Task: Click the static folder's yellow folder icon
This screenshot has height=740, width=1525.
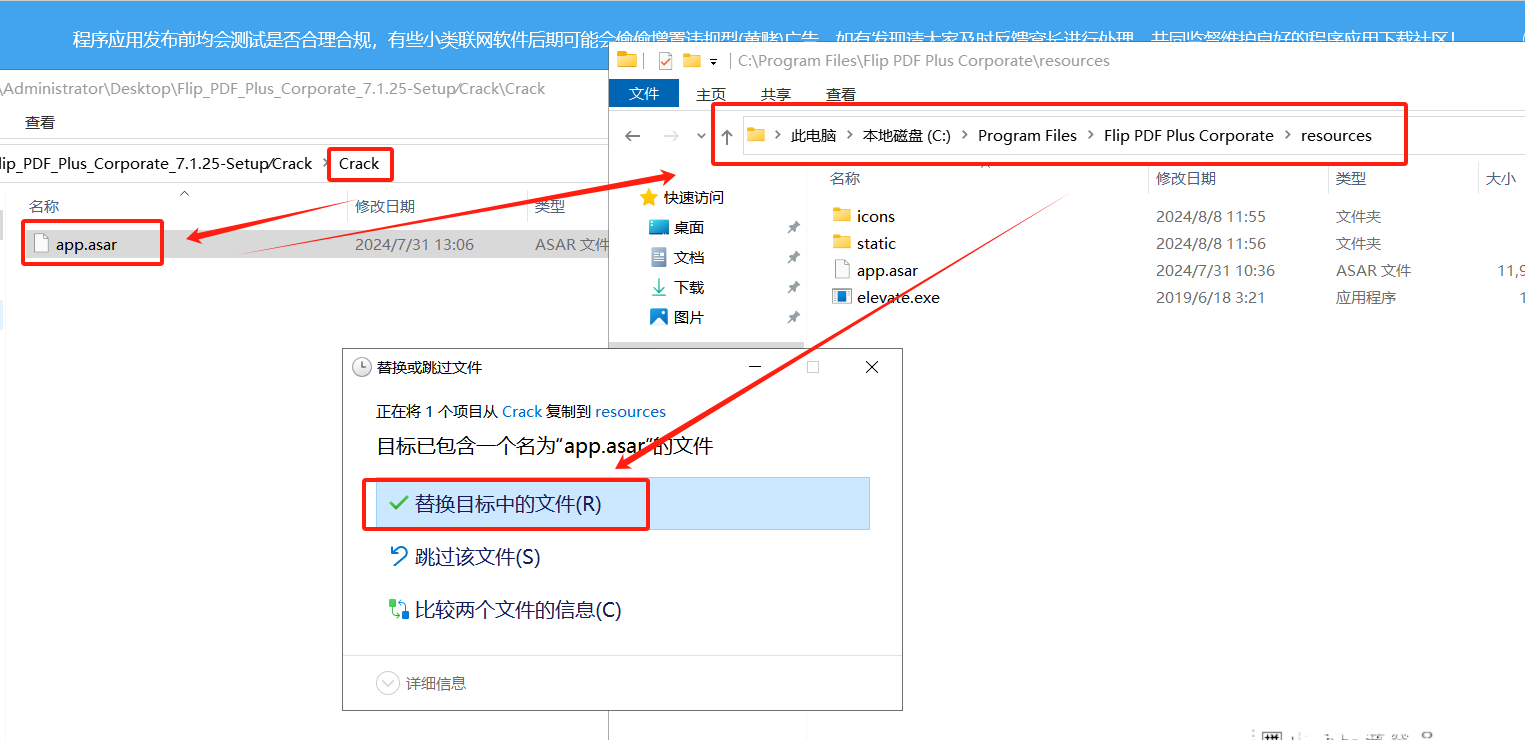Action: [841, 242]
